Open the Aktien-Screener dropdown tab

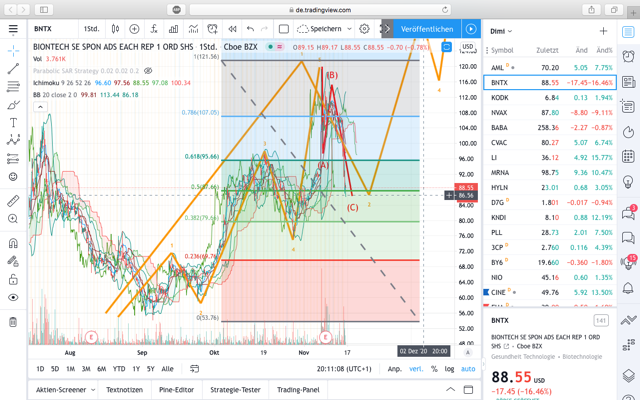[64, 390]
